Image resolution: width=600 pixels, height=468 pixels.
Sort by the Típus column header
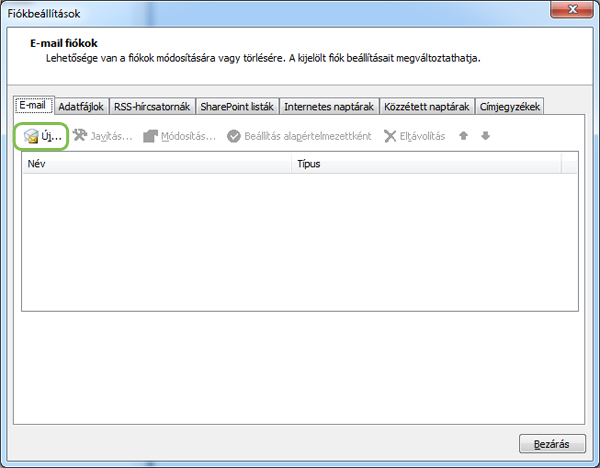click(426, 163)
